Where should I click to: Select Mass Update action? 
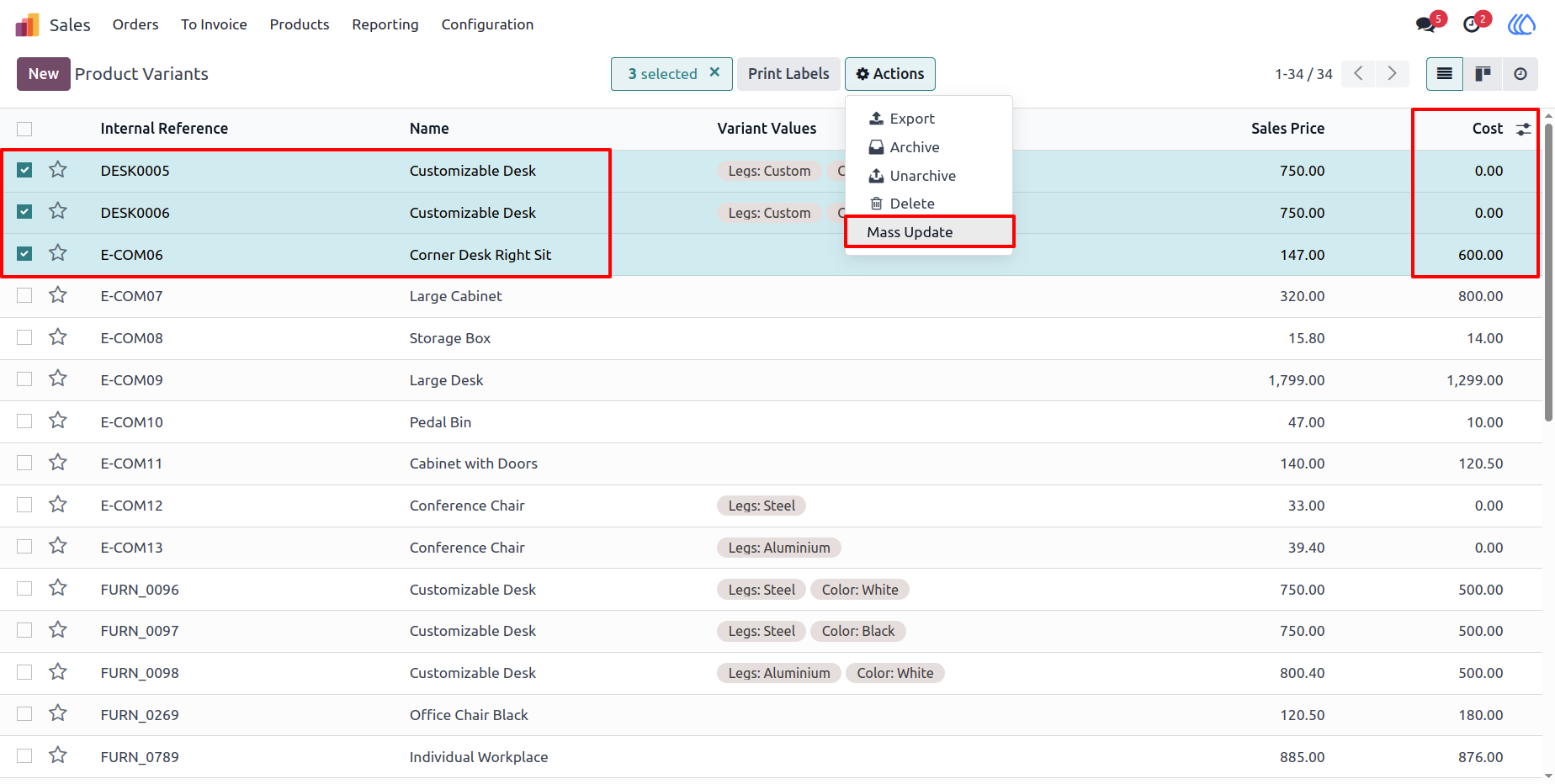click(x=929, y=232)
